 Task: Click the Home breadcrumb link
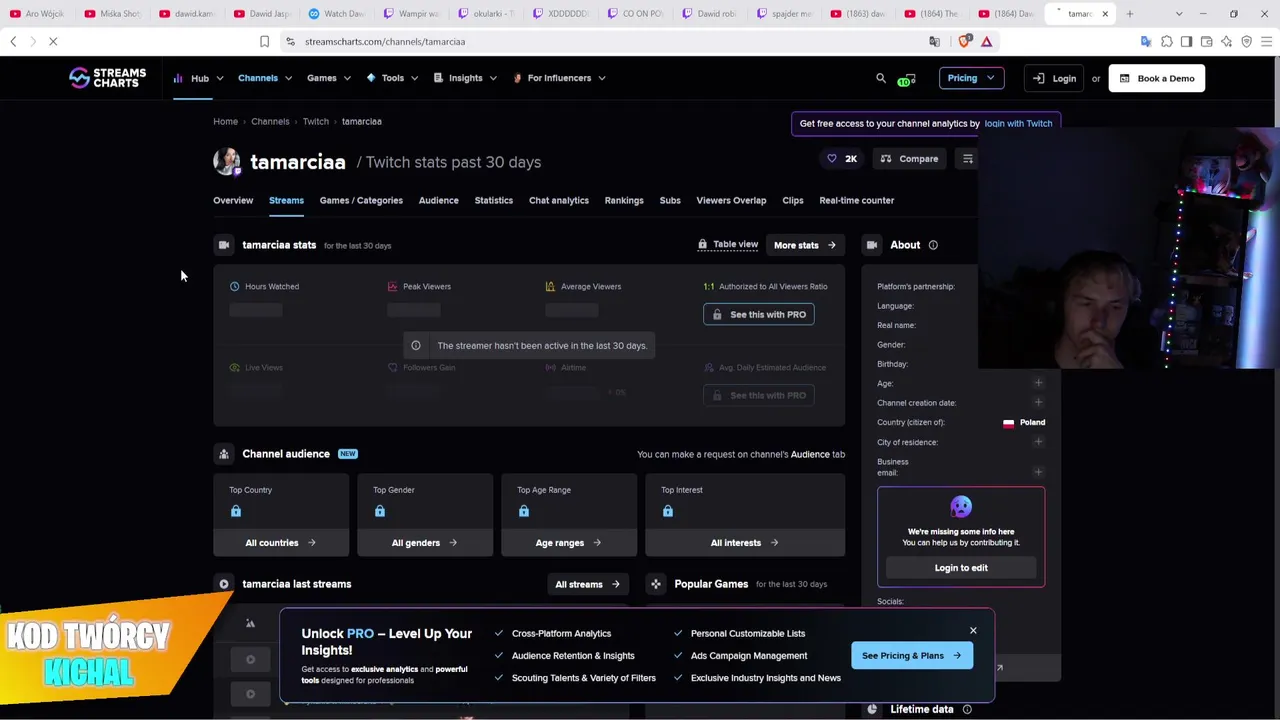225,121
